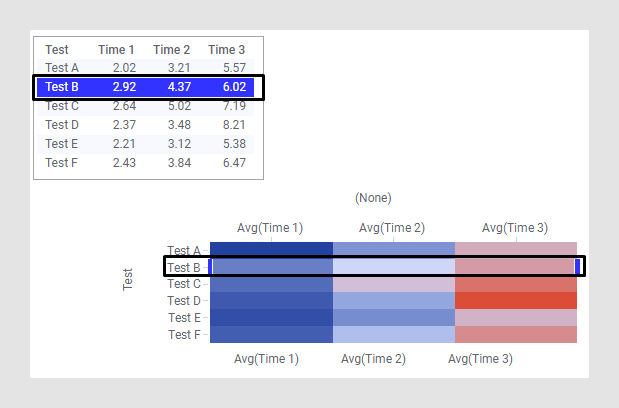
Task: Click Avg(Time 2) column label above heat map
Action: 392,228
